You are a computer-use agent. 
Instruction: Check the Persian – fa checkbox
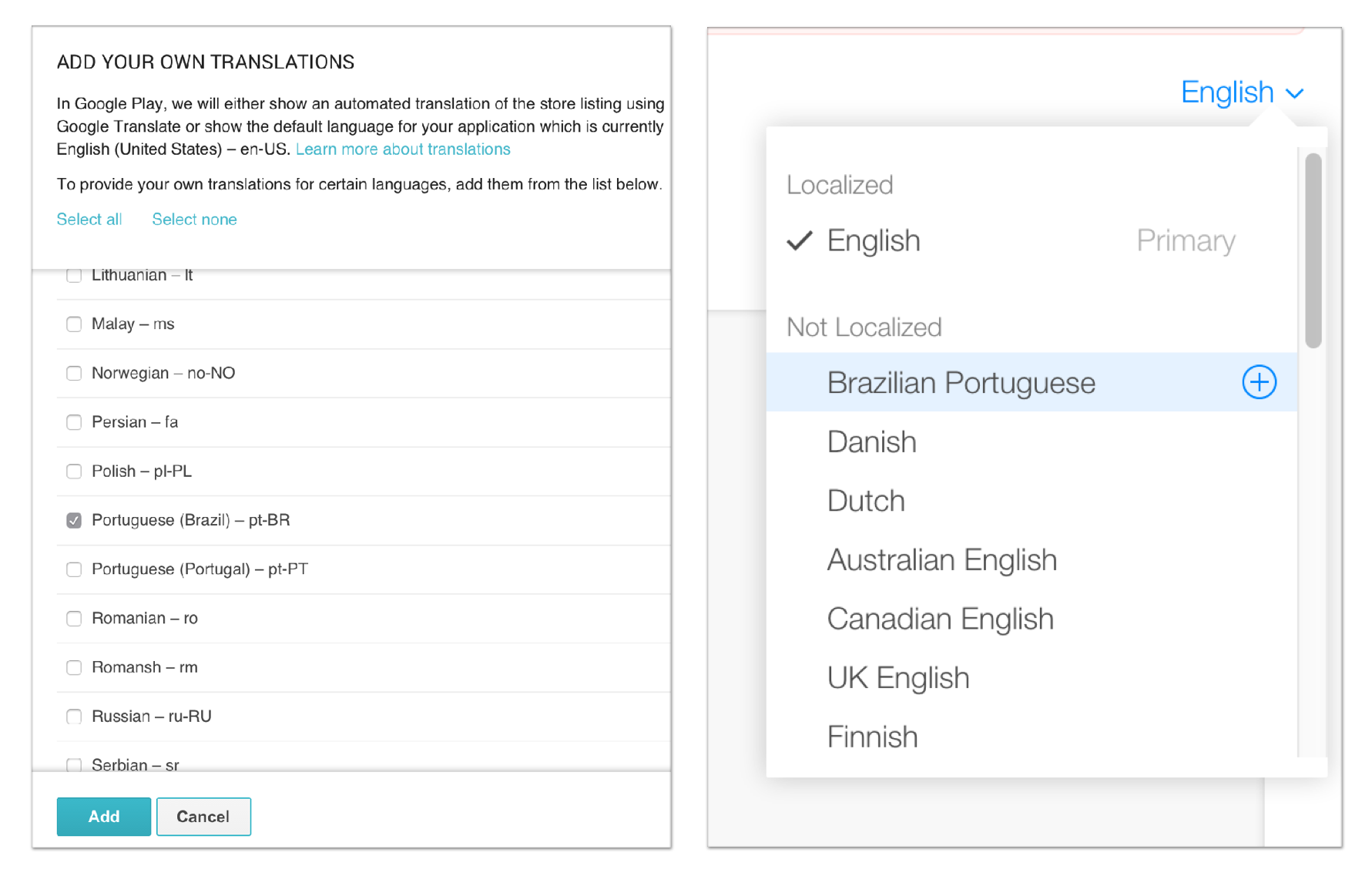(74, 422)
